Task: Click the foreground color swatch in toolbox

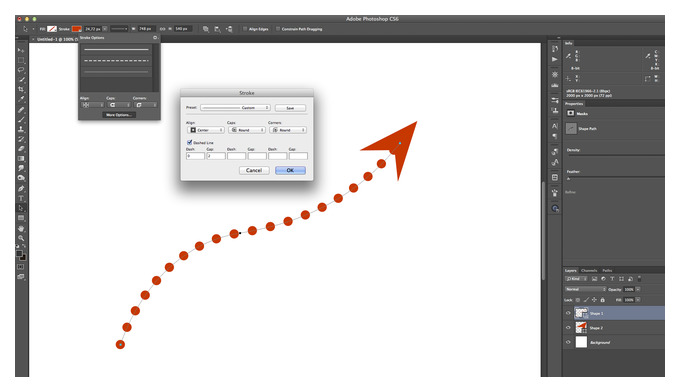Action: point(19,254)
